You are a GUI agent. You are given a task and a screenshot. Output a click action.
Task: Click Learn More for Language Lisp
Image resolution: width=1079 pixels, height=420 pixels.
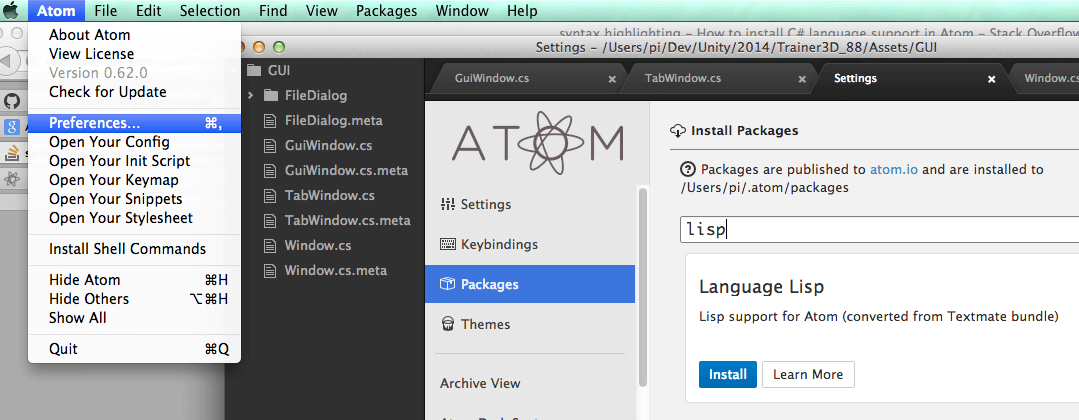808,374
